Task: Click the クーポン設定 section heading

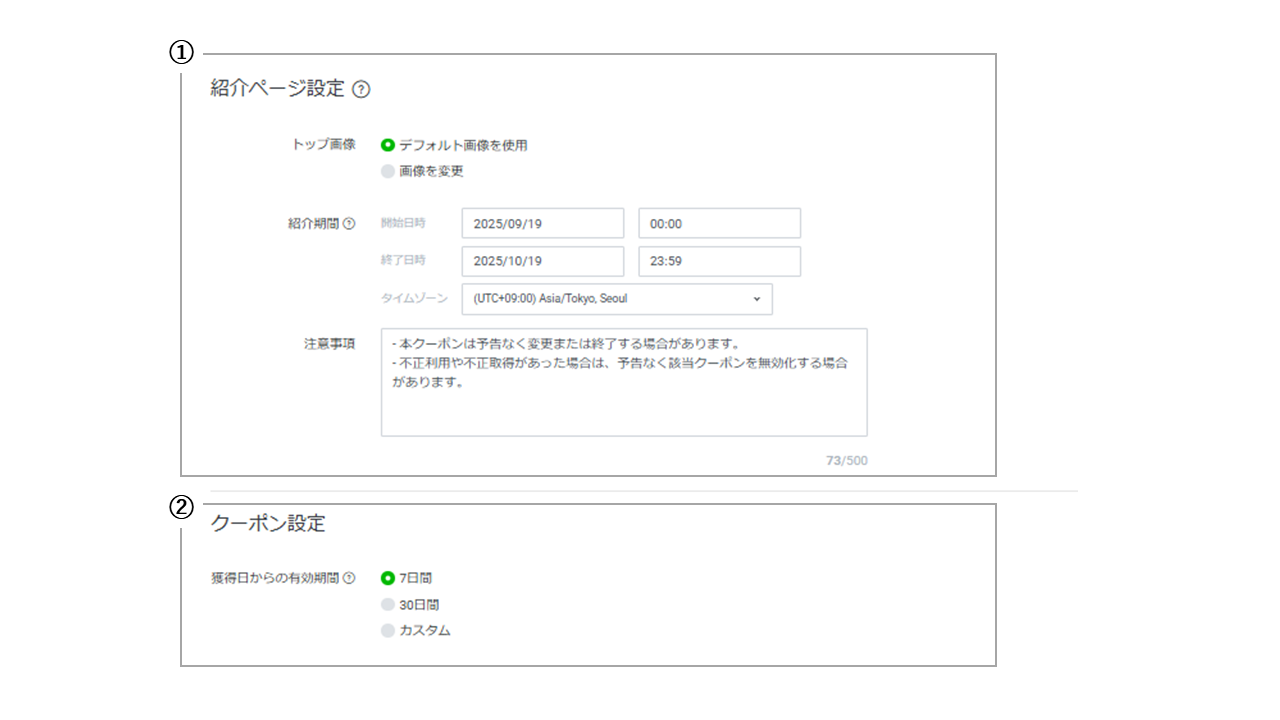Action: 268,523
